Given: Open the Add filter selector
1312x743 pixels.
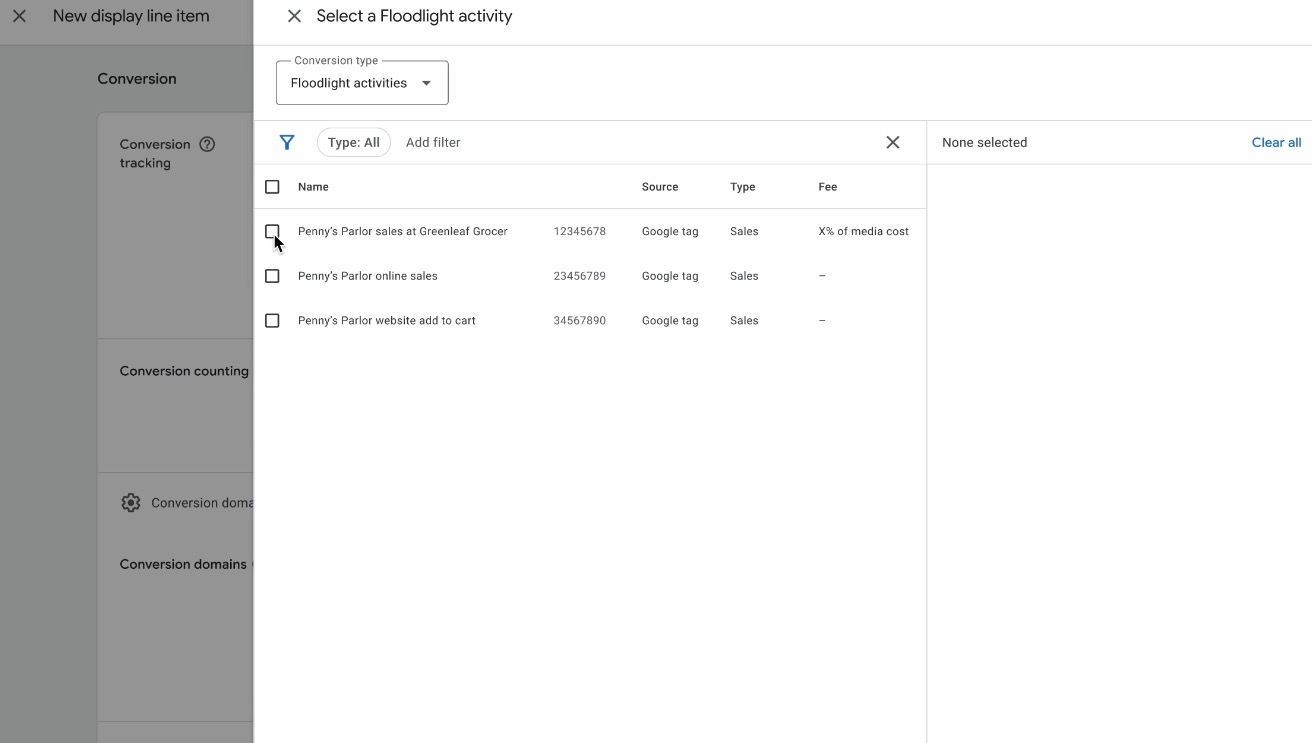Looking at the screenshot, I should coord(433,142).
